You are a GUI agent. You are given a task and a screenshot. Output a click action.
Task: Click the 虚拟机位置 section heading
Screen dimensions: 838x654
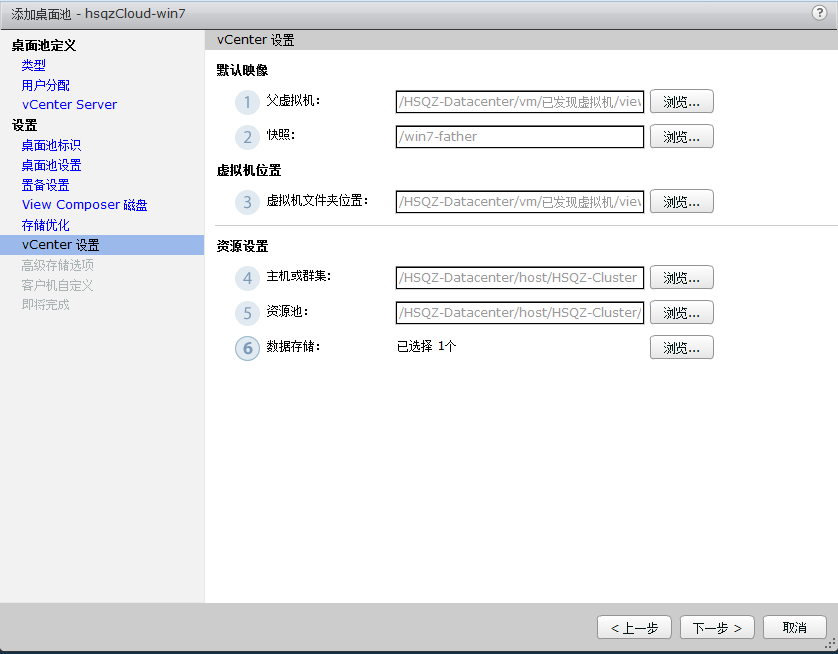[249, 170]
